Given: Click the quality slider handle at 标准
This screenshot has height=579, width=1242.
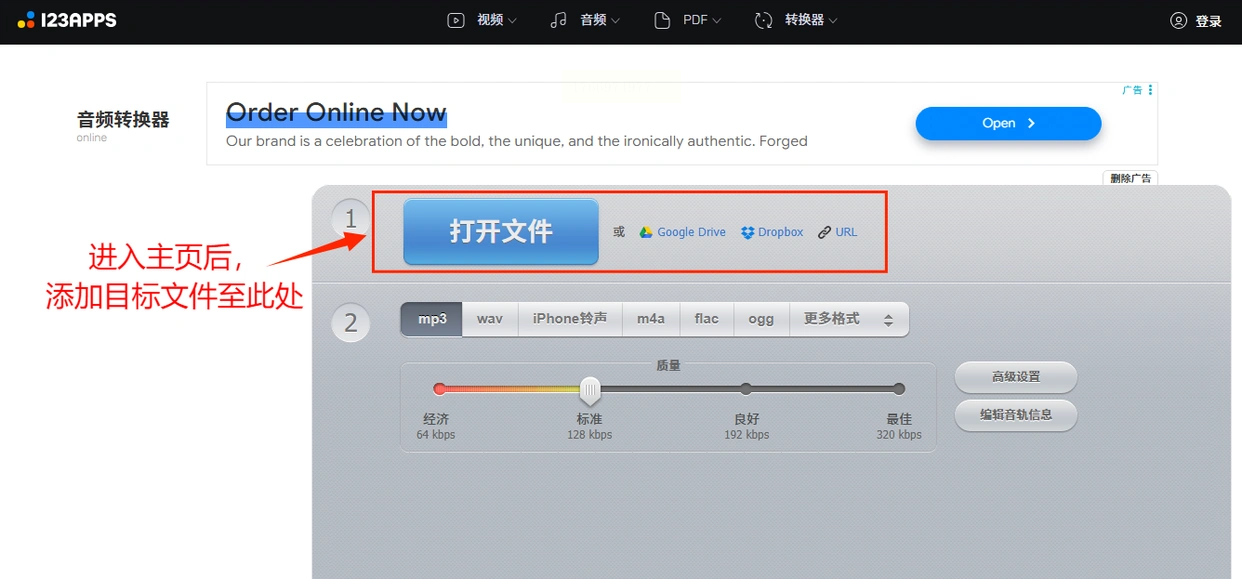Looking at the screenshot, I should pos(590,390).
